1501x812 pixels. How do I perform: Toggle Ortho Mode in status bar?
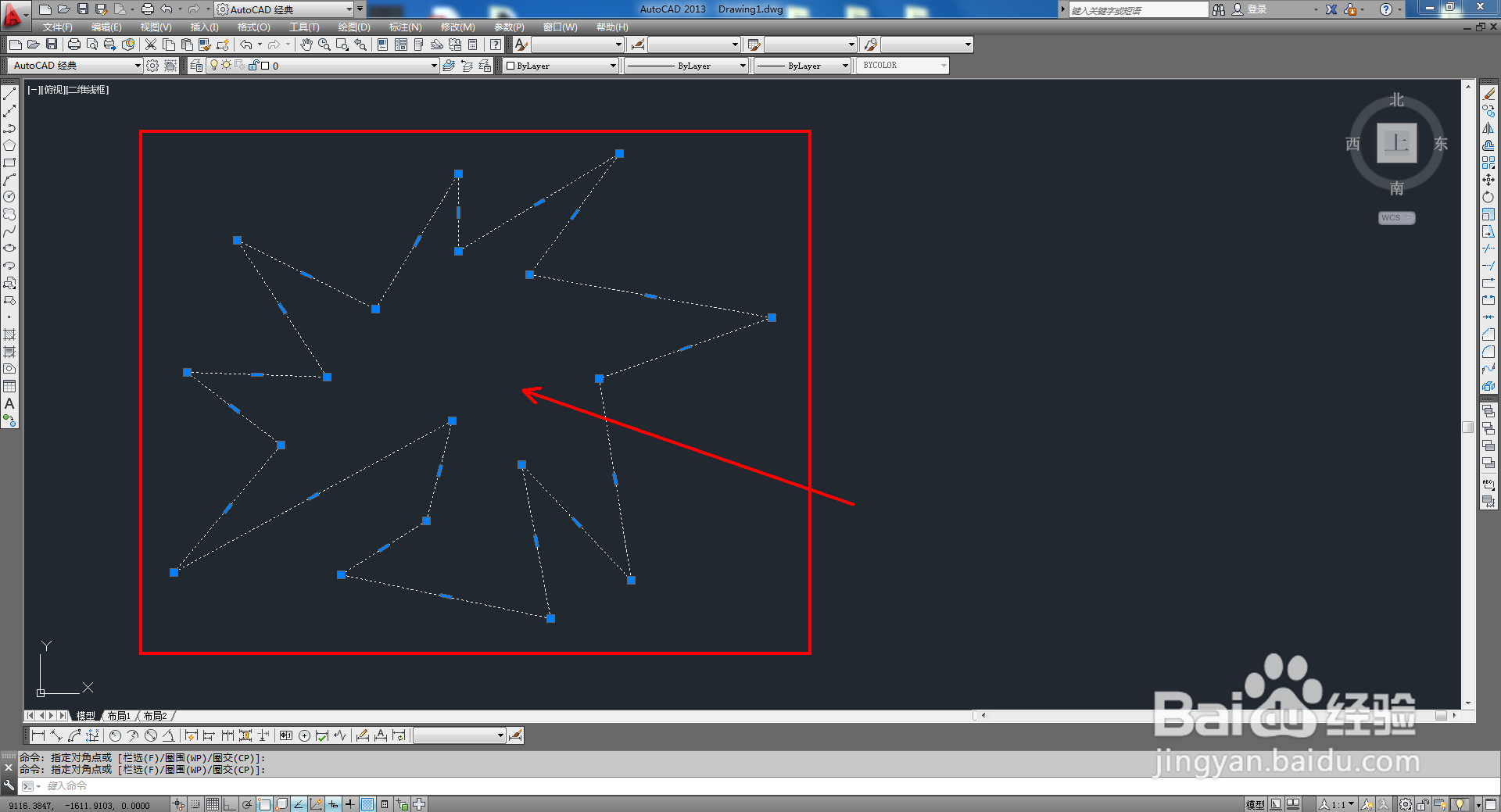(230, 804)
